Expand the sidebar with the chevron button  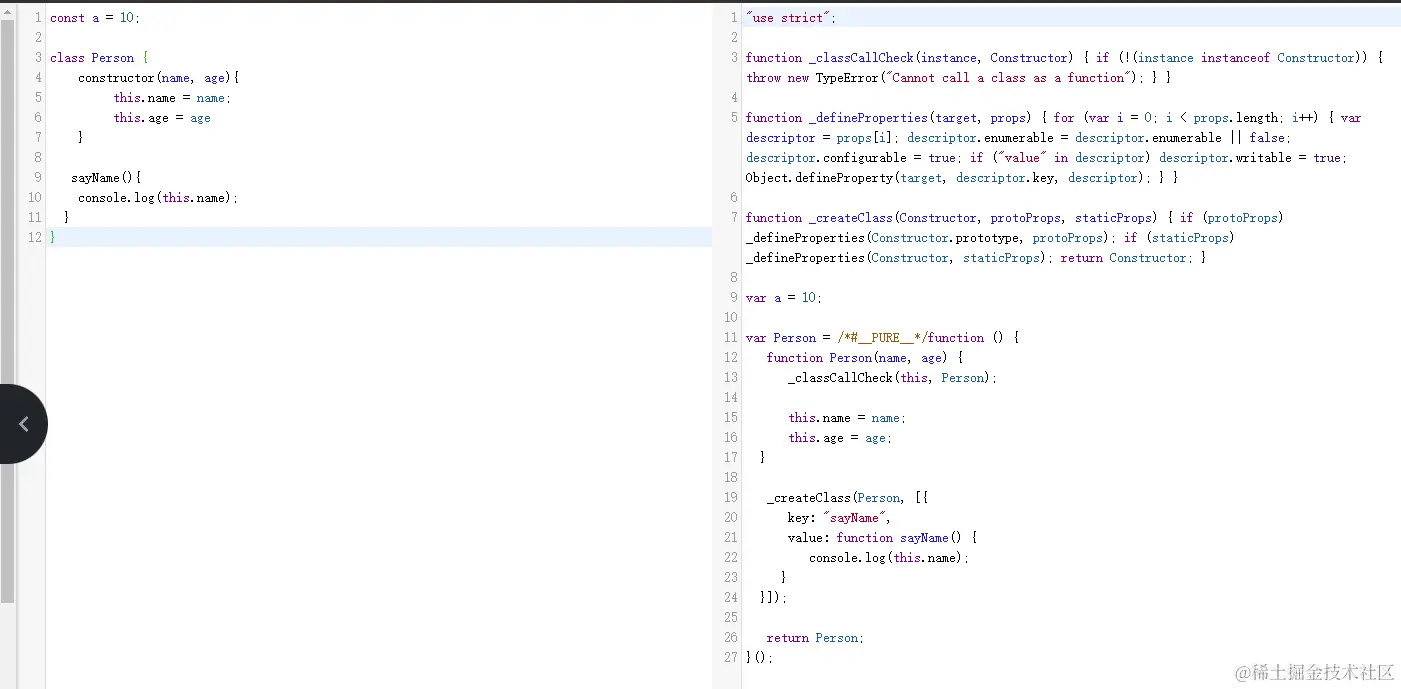pyautogui.click(x=22, y=424)
